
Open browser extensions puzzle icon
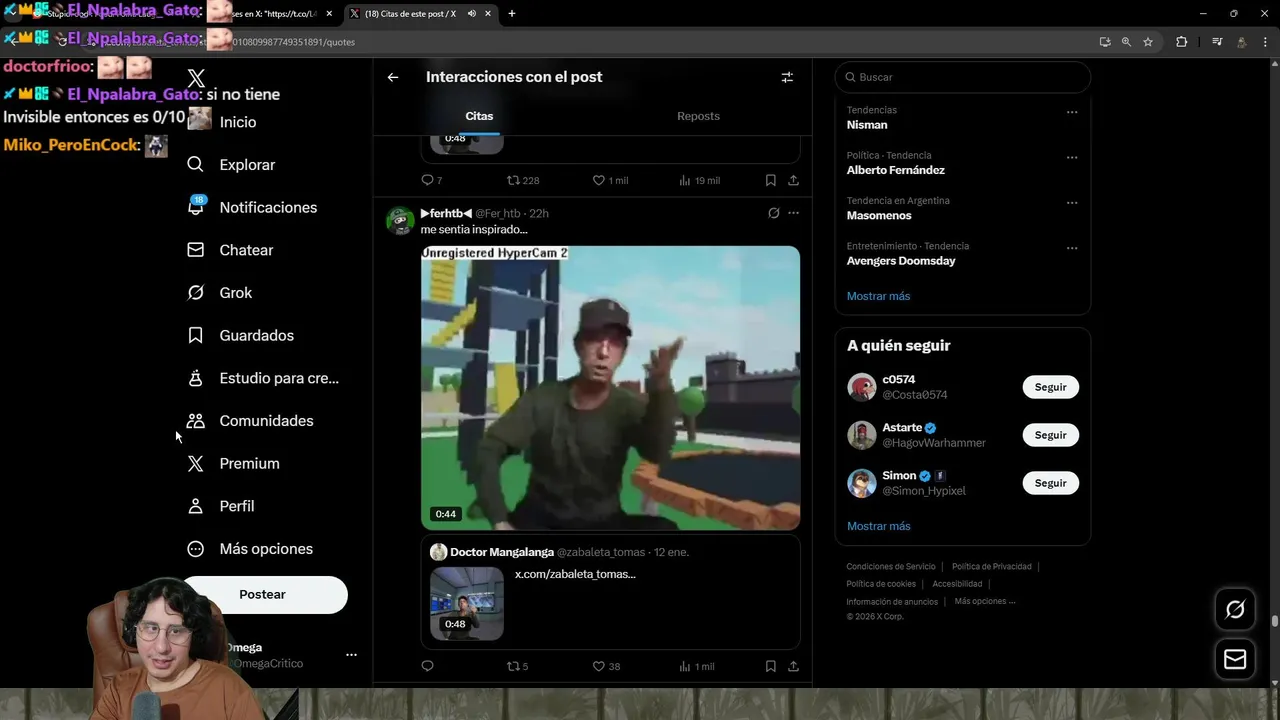pos(1182,42)
